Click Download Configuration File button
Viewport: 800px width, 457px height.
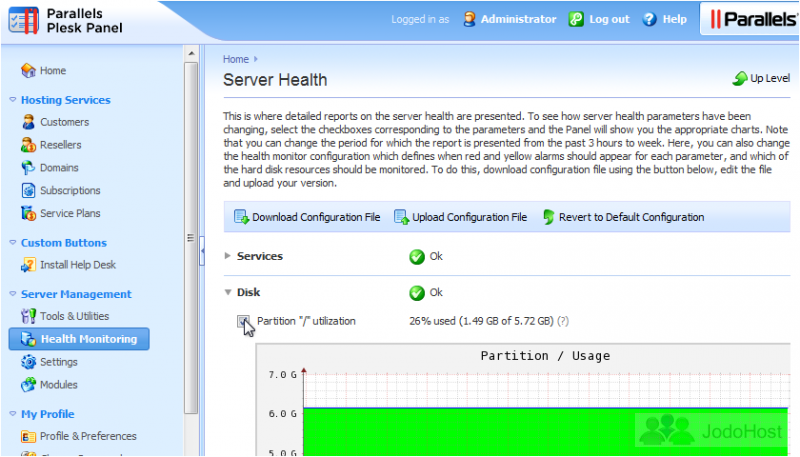[x=307, y=217]
